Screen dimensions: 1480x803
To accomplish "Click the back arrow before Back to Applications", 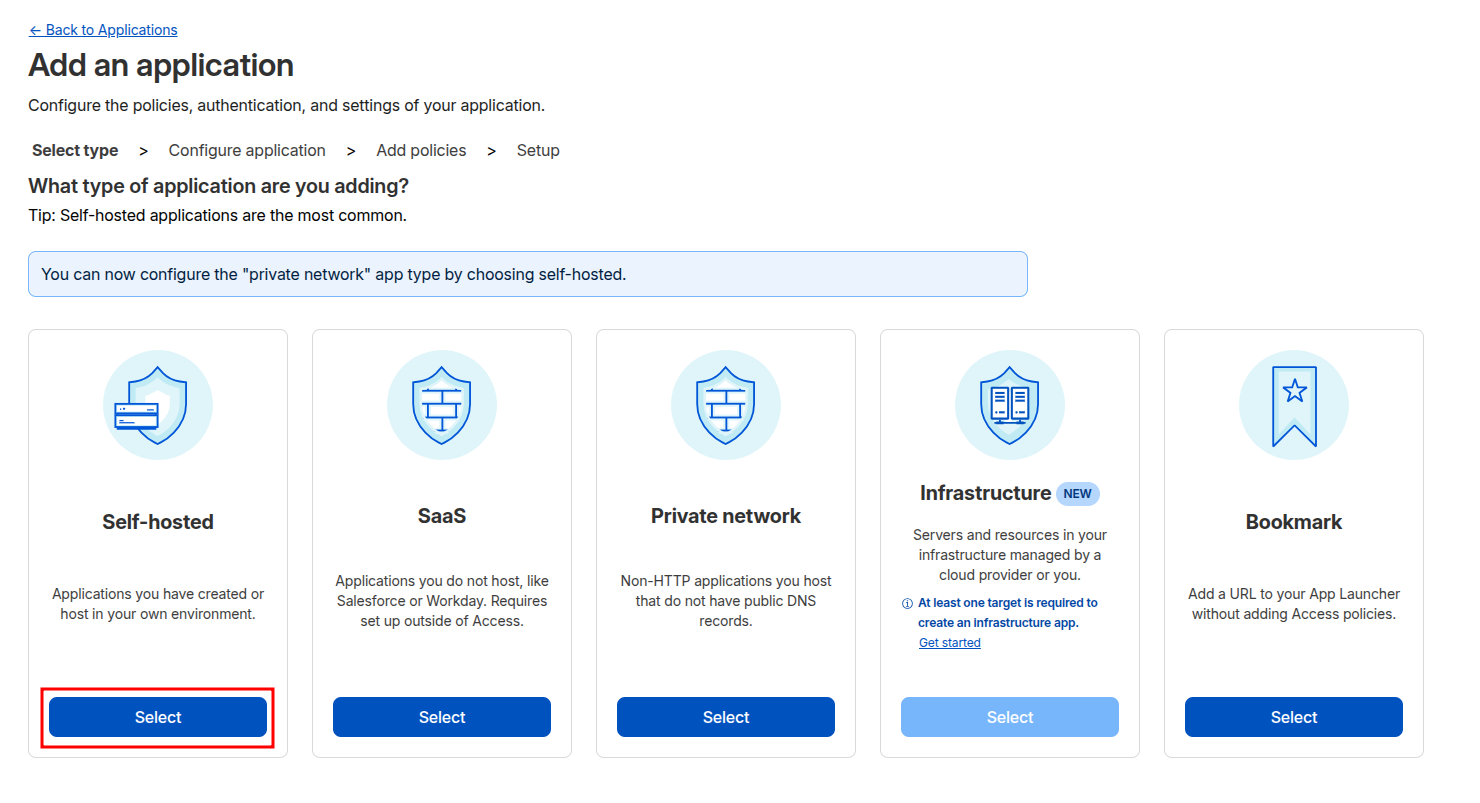I will [36, 29].
